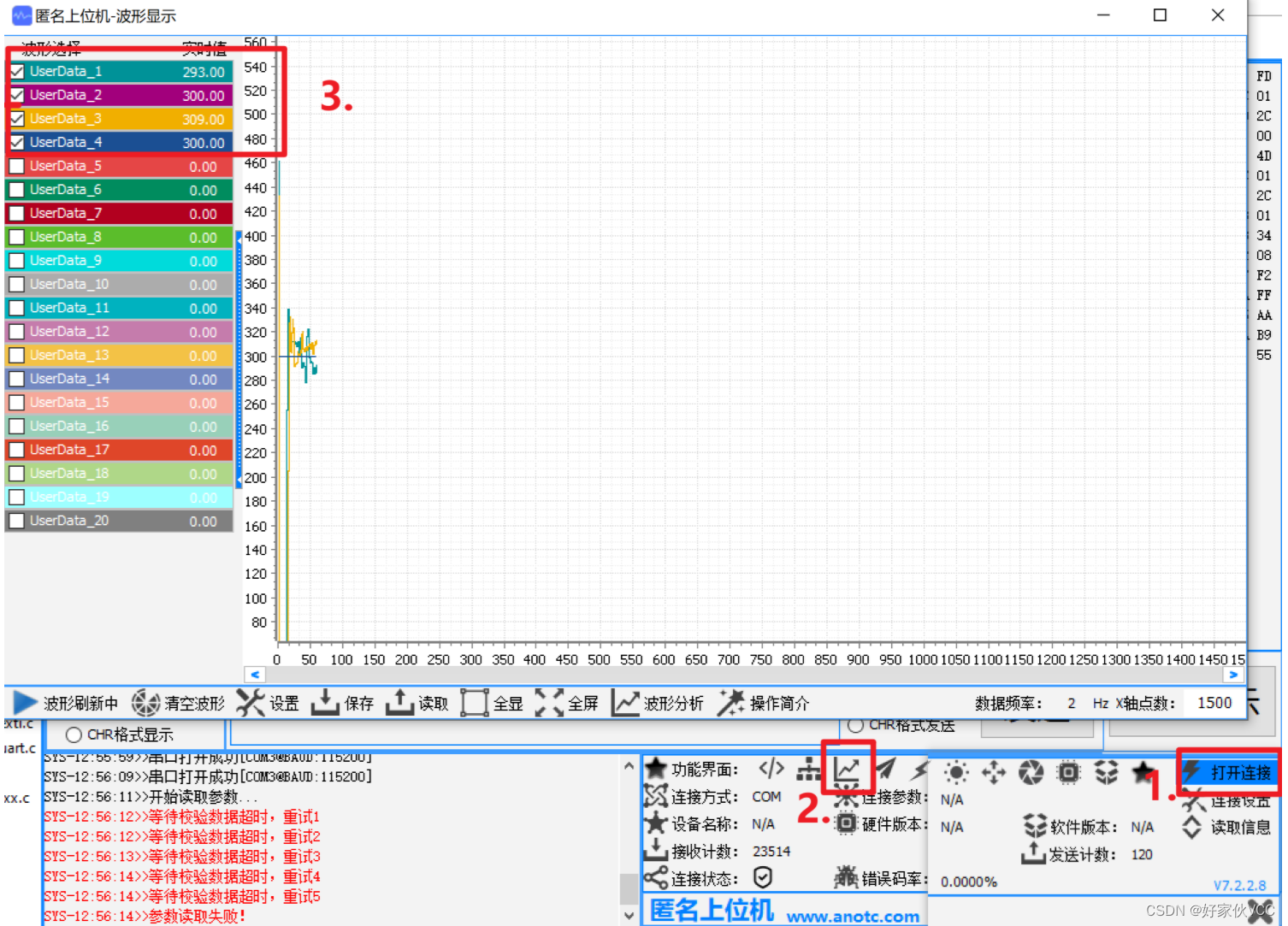Enable UserData_7 waveform checkbox
The height and width of the screenshot is (926, 1288).
tap(17, 213)
